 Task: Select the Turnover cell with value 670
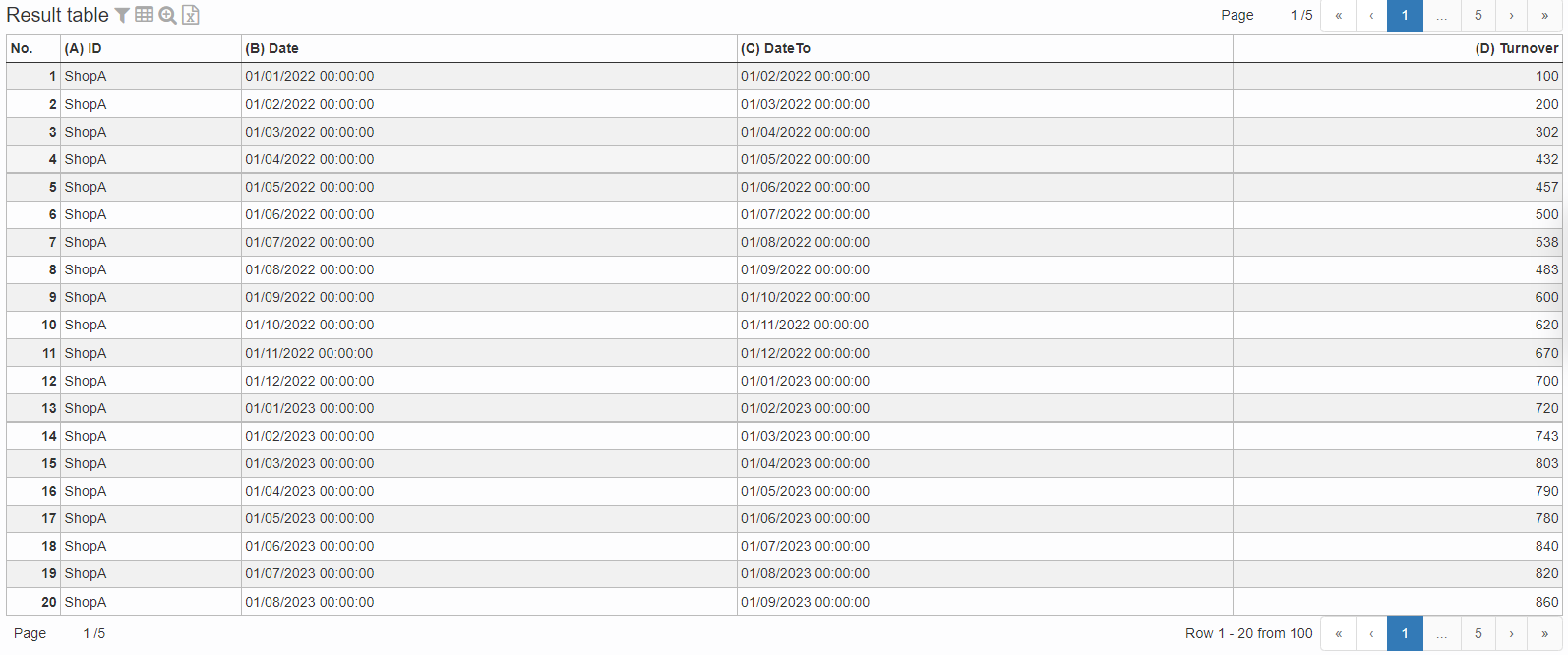click(1398, 353)
